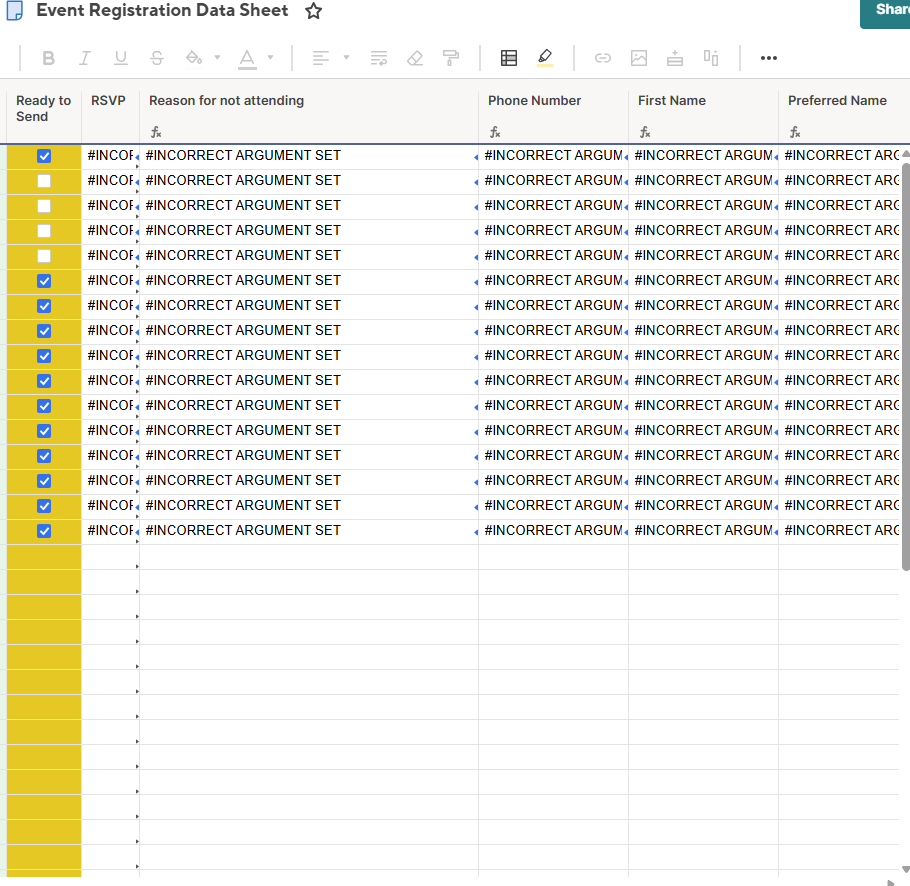Insert an image into the cell
910x886 pixels.
(639, 58)
